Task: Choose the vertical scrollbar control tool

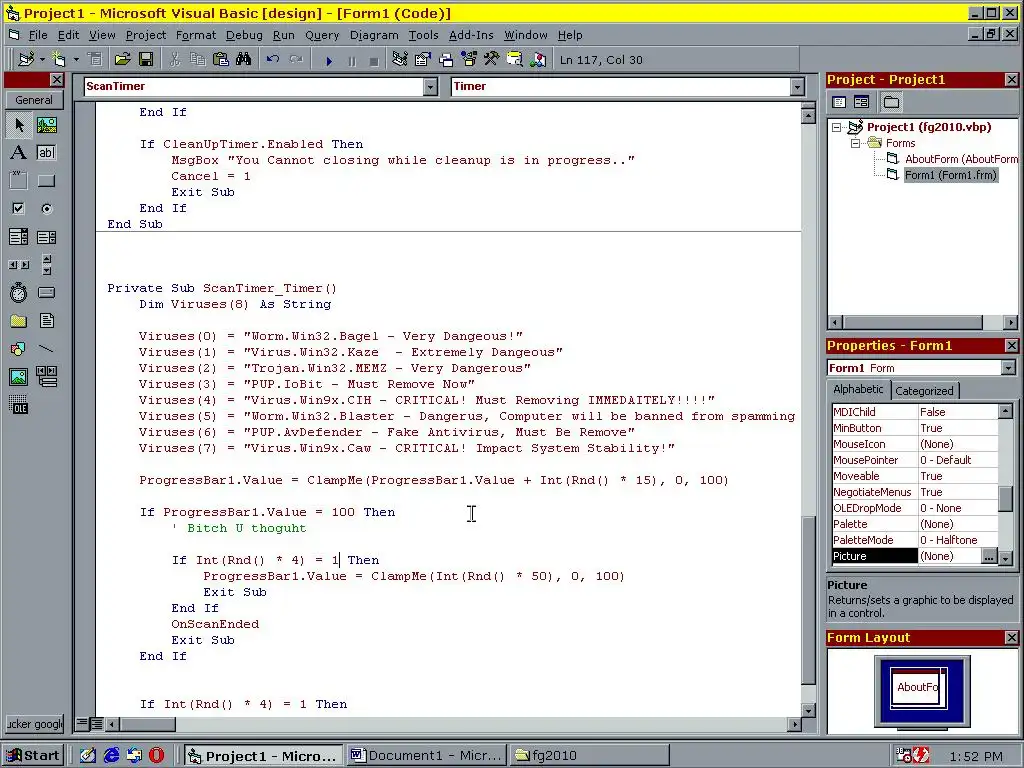Action: [x=46, y=265]
